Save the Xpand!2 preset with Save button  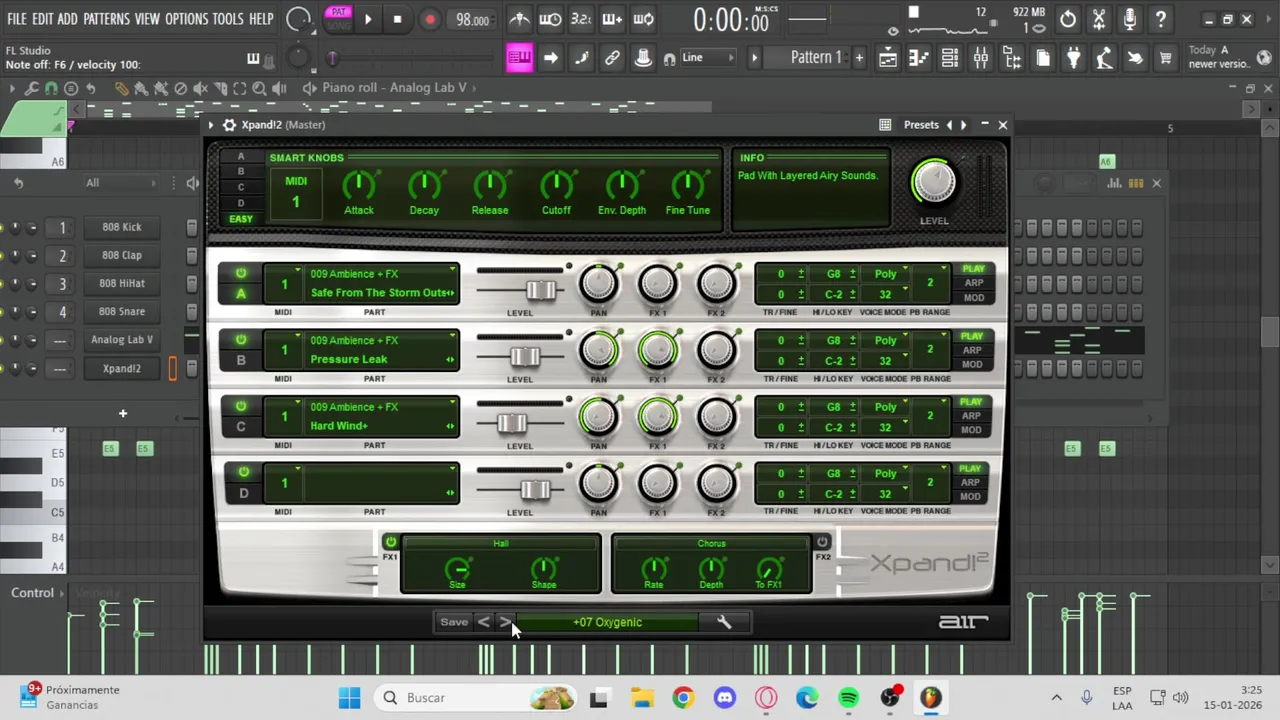point(454,622)
